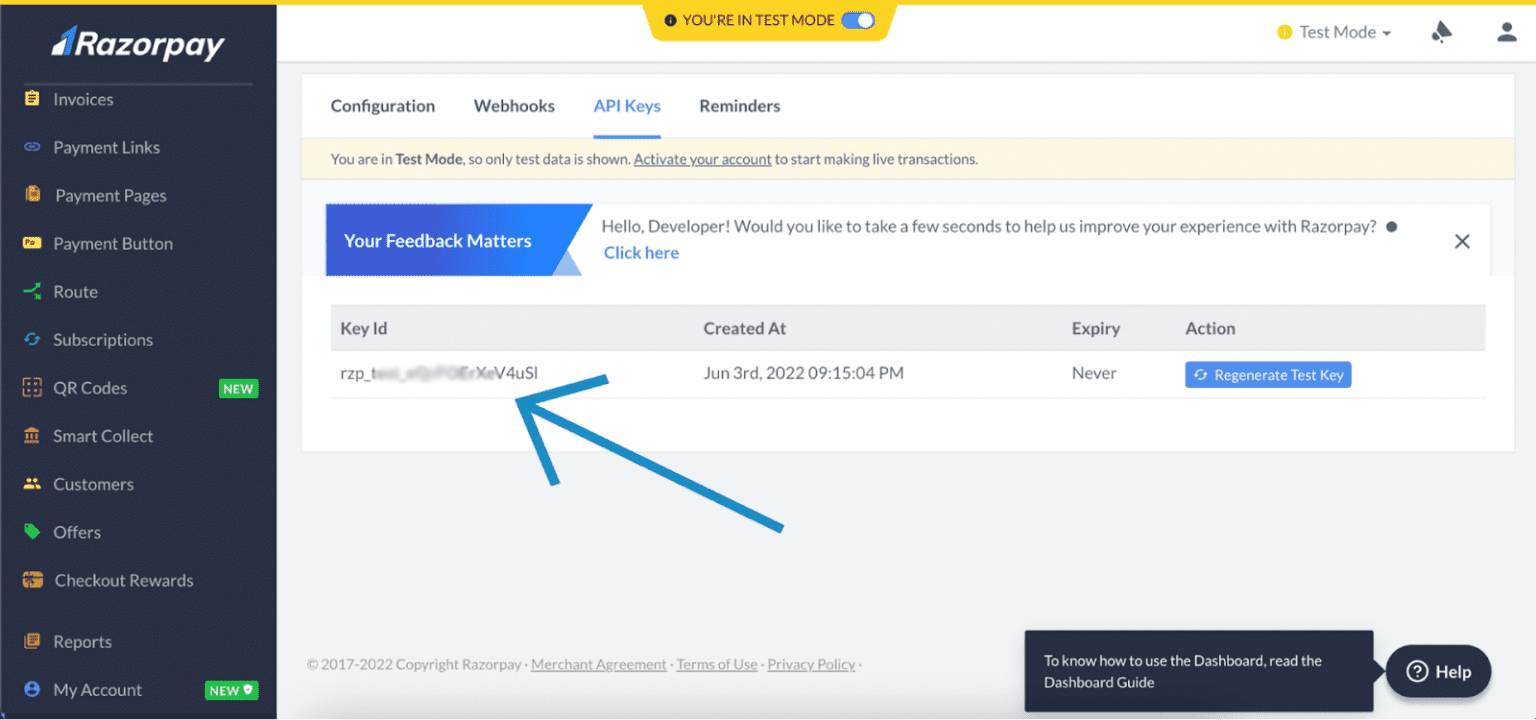Click the Checkout Rewards icon
The width and height of the screenshot is (1536, 720).
pos(33,580)
